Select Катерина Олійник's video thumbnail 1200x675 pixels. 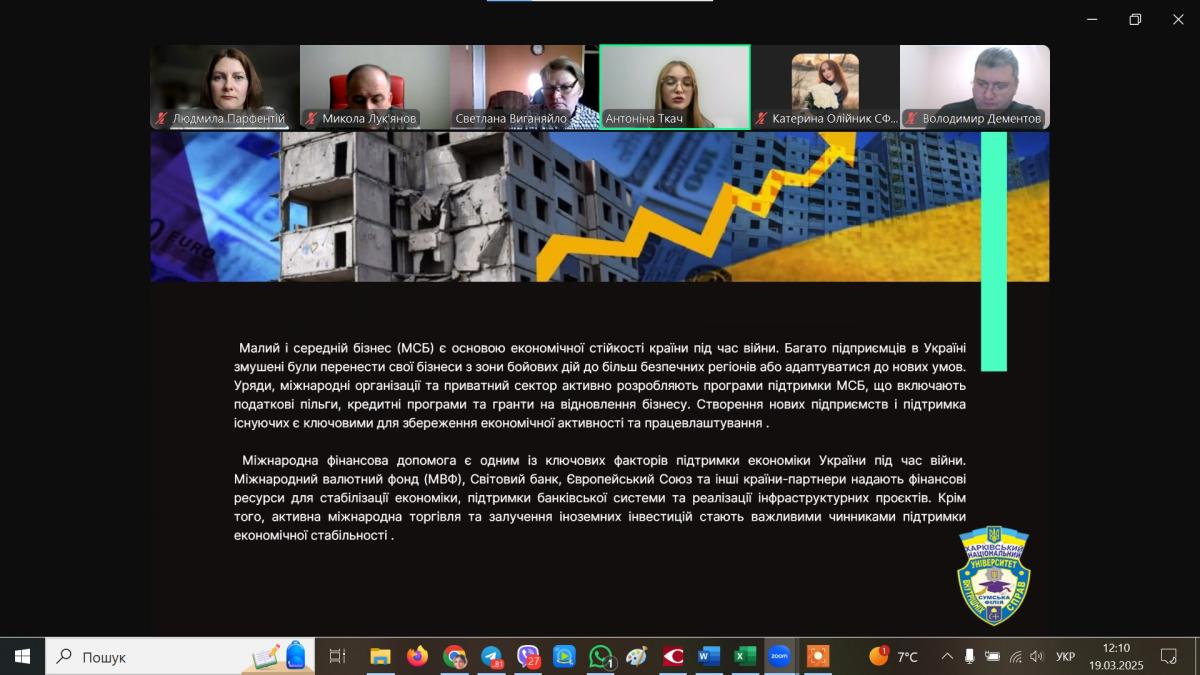click(825, 87)
